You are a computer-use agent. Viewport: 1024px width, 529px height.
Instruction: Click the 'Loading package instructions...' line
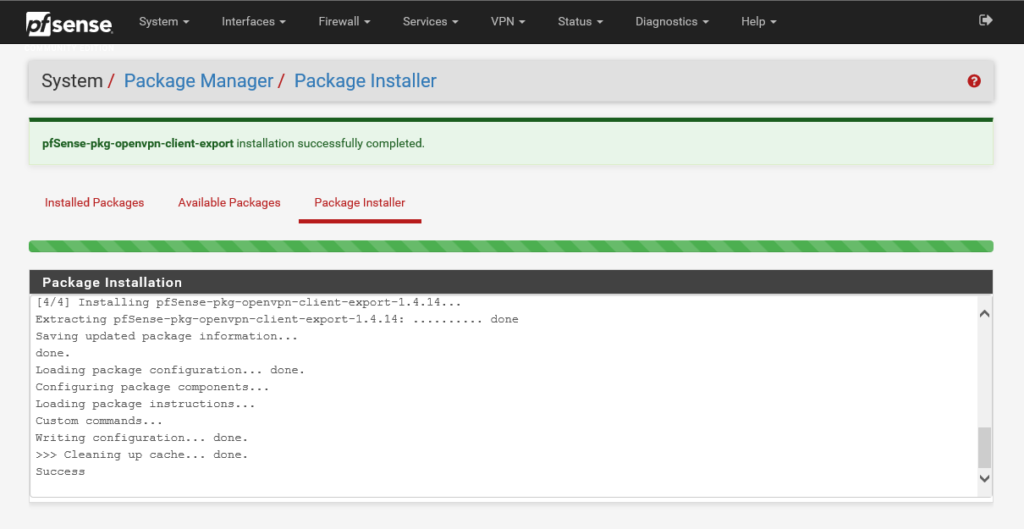[145, 404]
